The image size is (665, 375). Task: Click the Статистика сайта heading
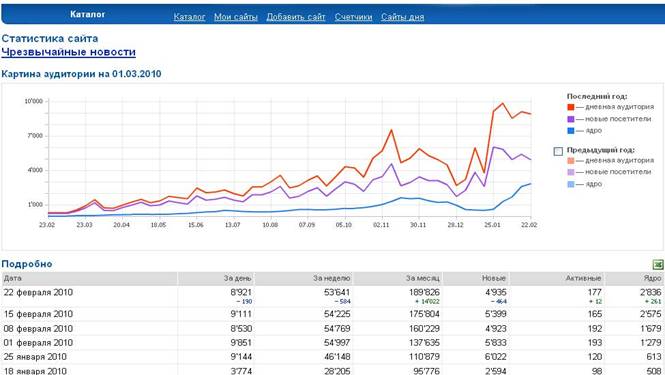pyautogui.click(x=50, y=39)
